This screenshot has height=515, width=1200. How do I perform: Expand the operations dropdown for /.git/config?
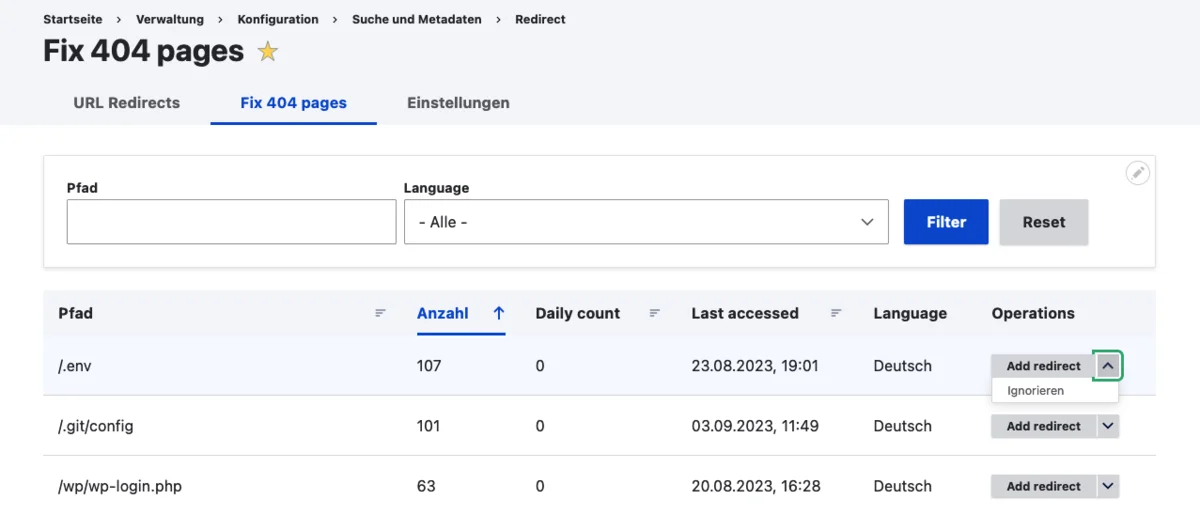coord(1108,426)
